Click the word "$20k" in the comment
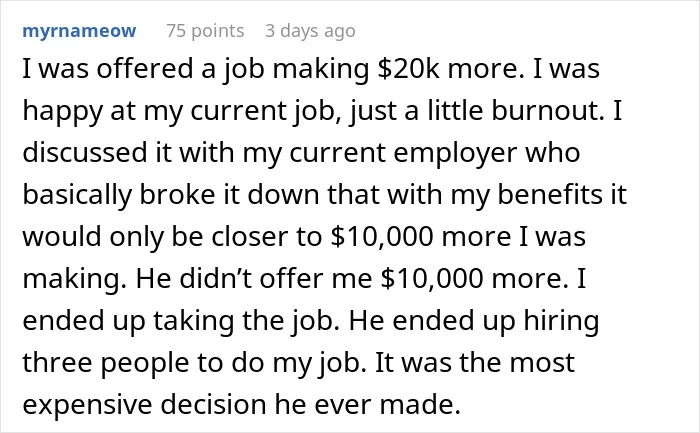The height and width of the screenshot is (433, 700). [x=408, y=69]
